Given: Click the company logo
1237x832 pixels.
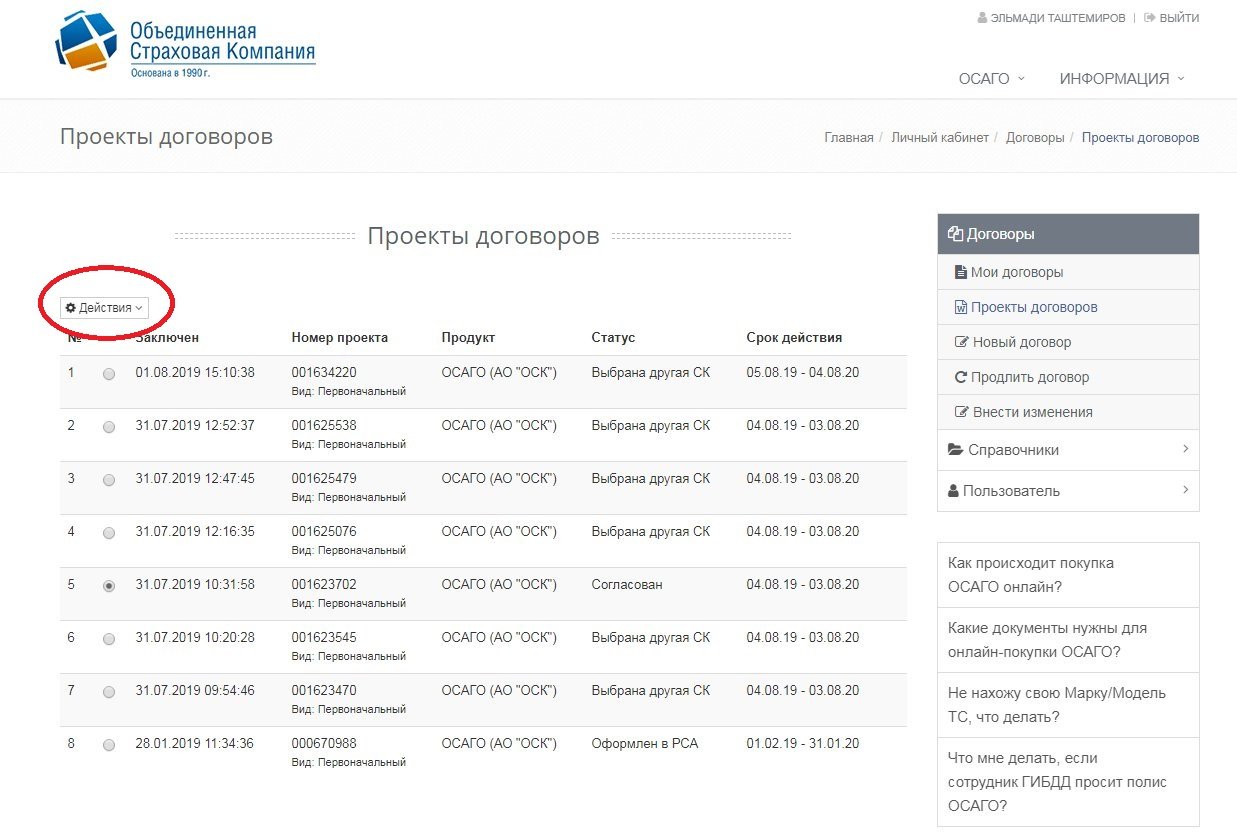Looking at the screenshot, I should point(186,45).
